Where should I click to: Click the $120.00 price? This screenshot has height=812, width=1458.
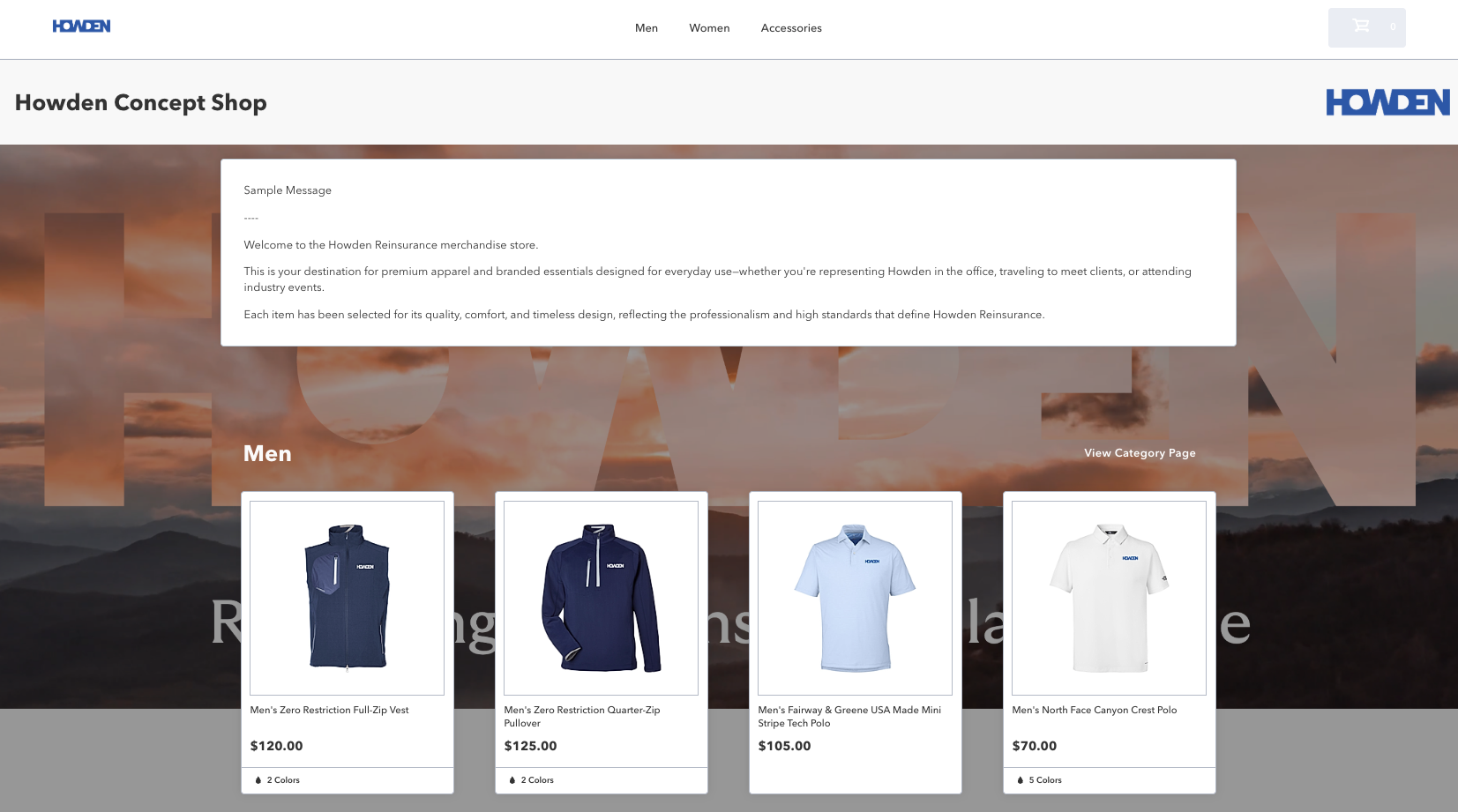tap(277, 746)
